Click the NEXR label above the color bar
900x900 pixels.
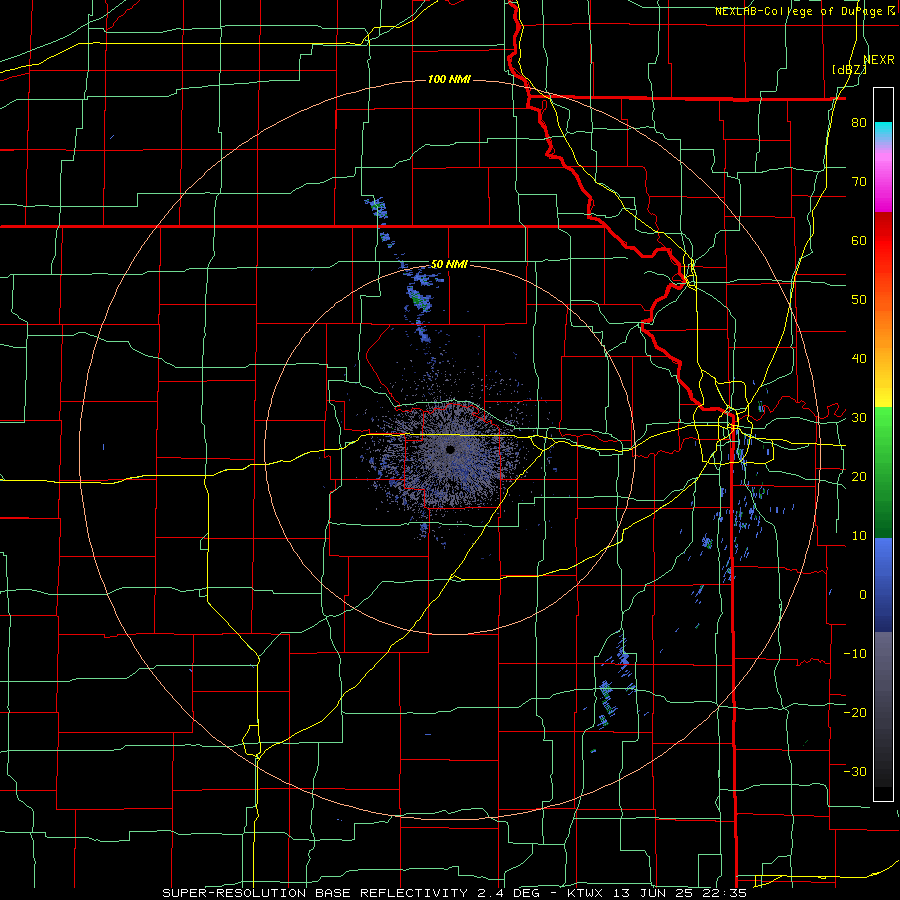tap(879, 60)
